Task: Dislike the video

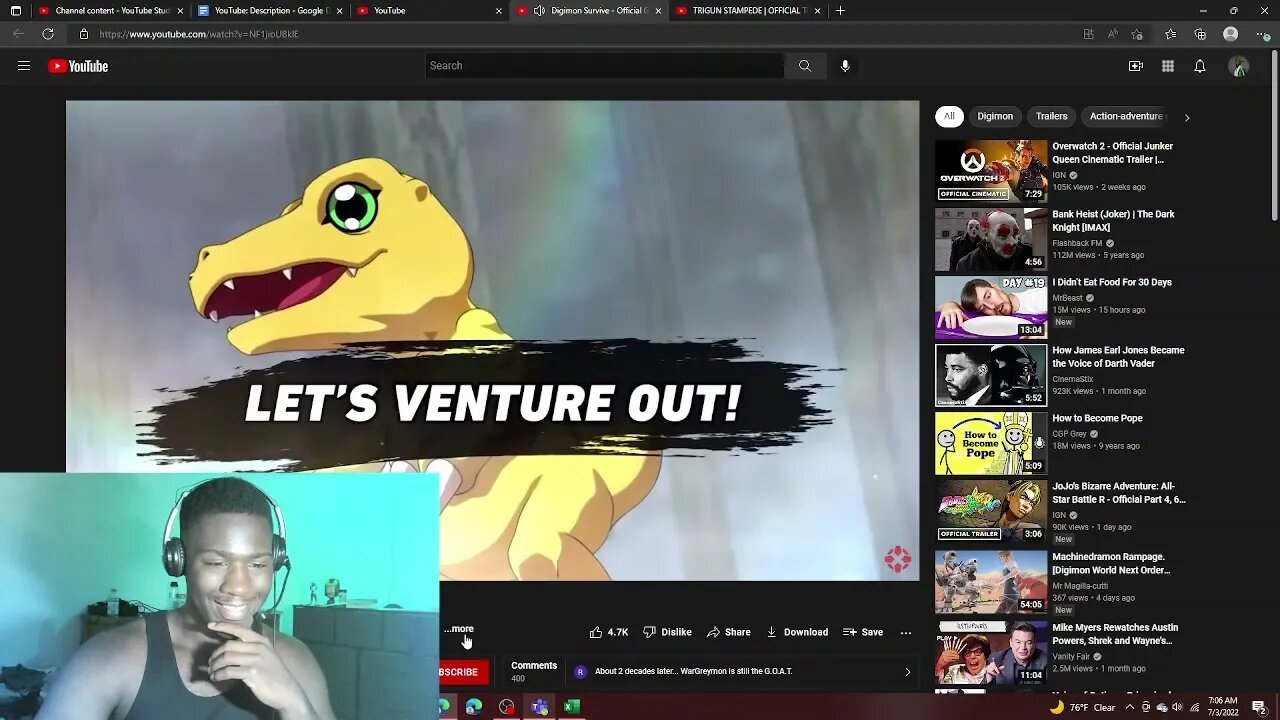Action: coord(667,632)
